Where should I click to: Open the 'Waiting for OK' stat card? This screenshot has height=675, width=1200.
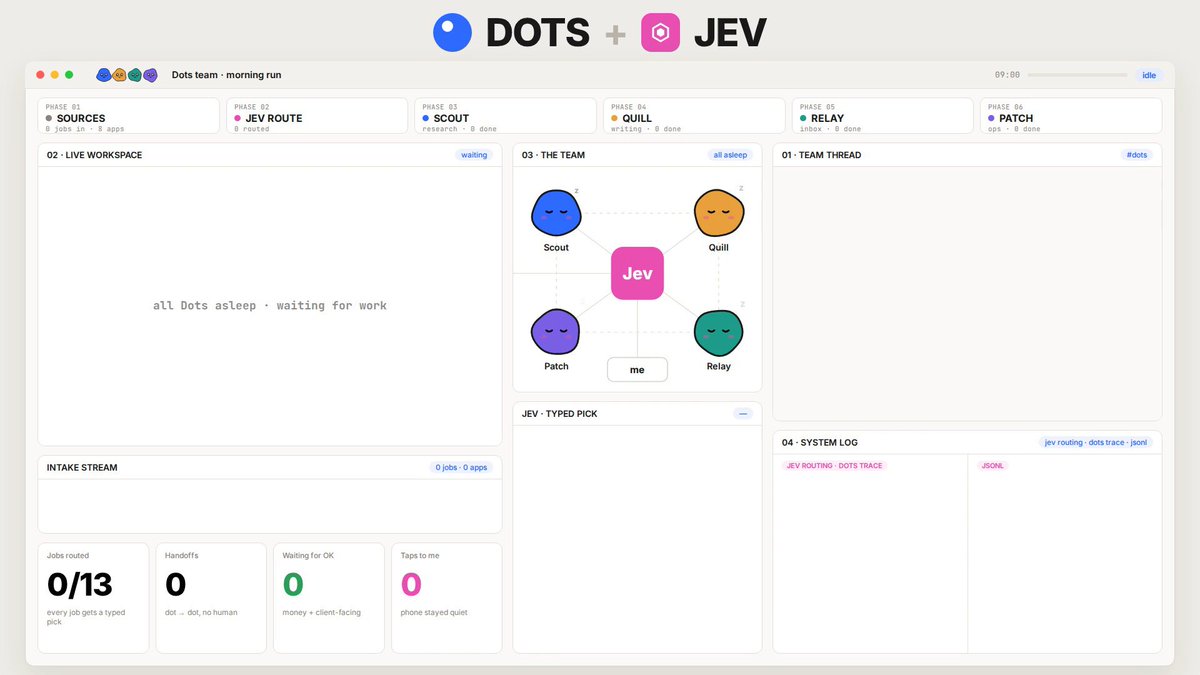point(329,598)
